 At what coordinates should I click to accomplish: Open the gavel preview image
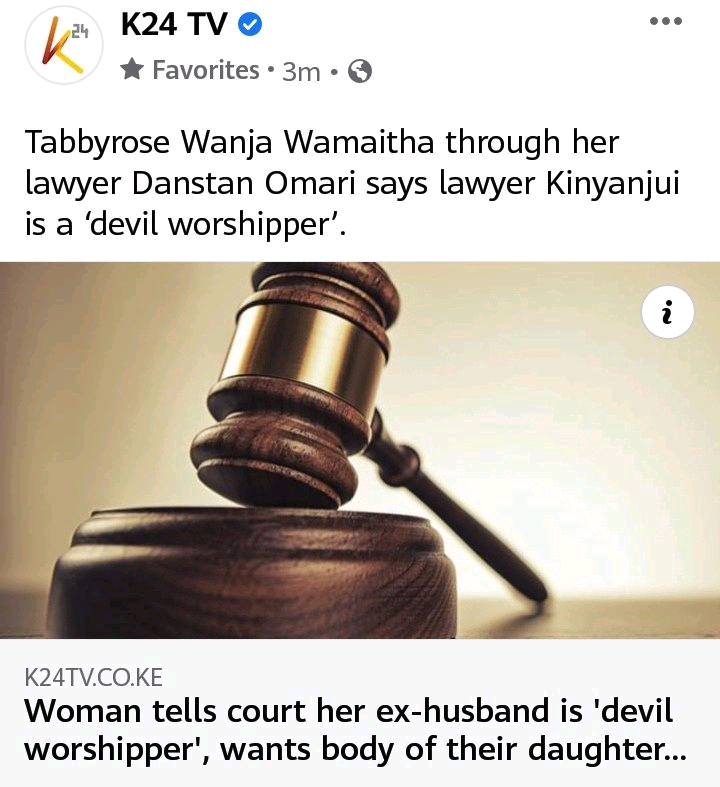pyautogui.click(x=360, y=450)
